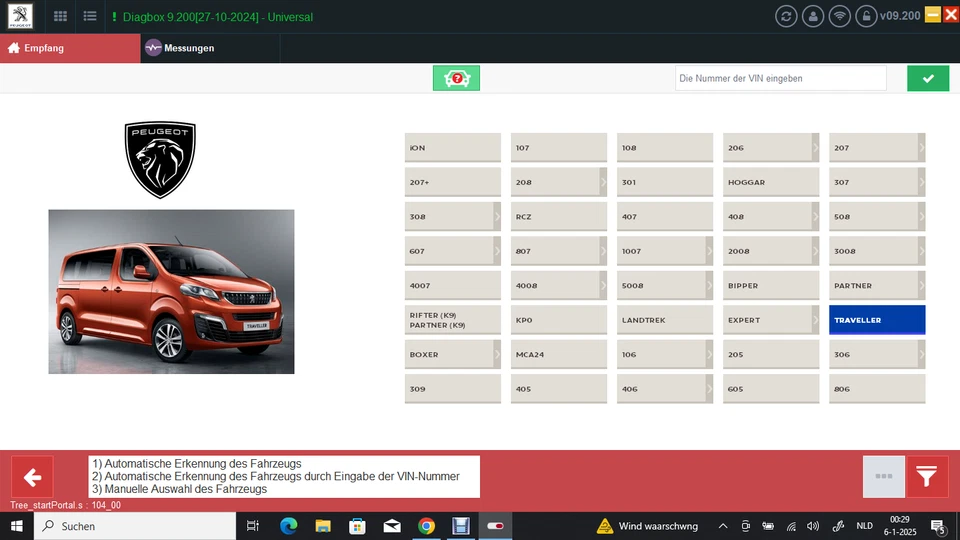Screen dimensions: 960x540
Task: Switch to the Empfang tab
Action: [70, 48]
